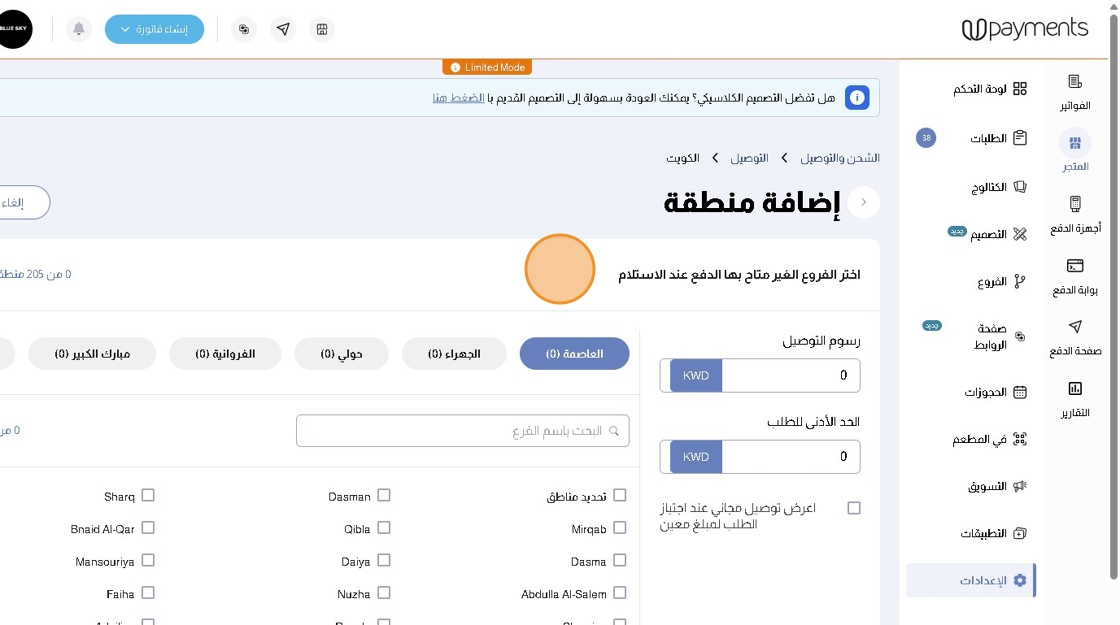The height and width of the screenshot is (625, 1120).
Task: Click the 38 orders count badge
Action: tap(926, 138)
